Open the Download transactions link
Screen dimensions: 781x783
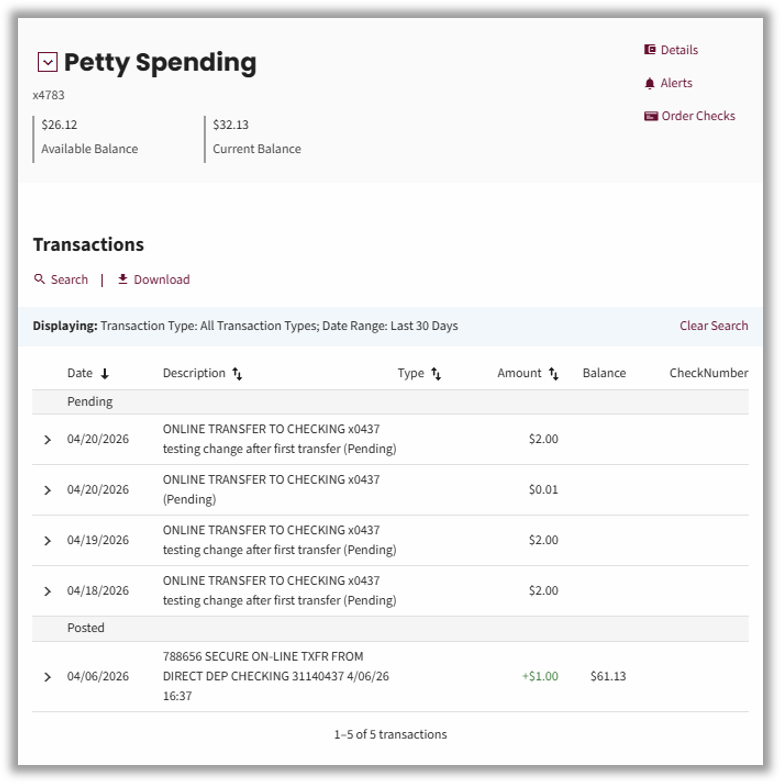161,279
